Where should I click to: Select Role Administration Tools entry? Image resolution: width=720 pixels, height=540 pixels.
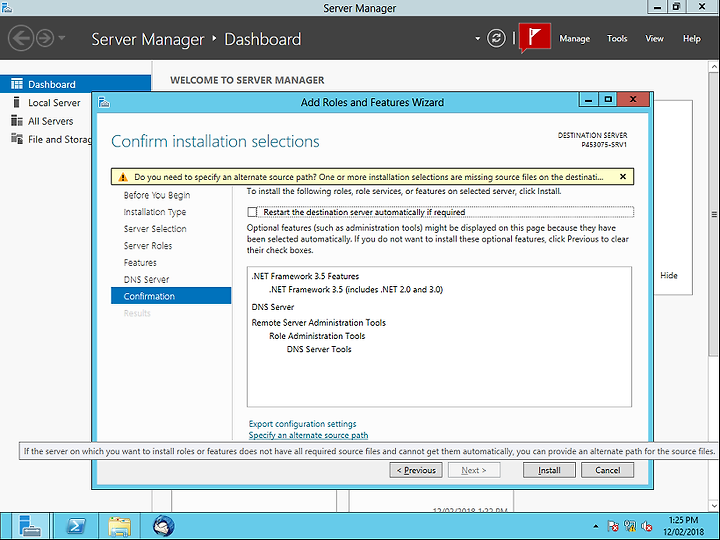(x=317, y=336)
